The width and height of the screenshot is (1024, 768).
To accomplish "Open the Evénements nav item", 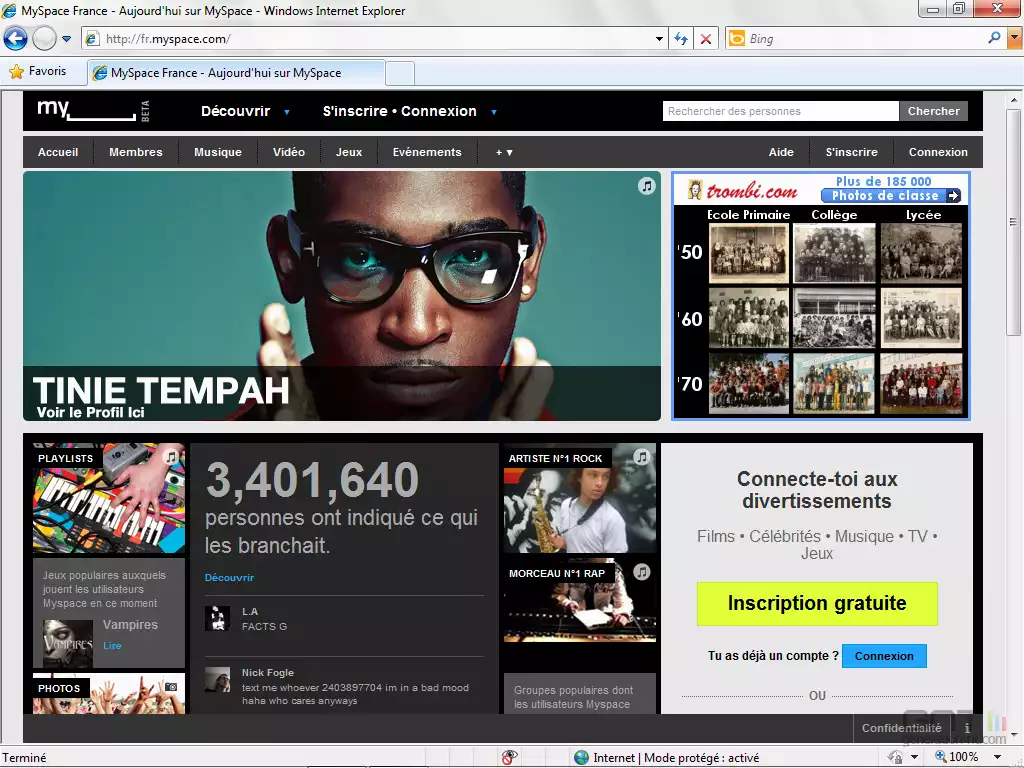I will 427,152.
